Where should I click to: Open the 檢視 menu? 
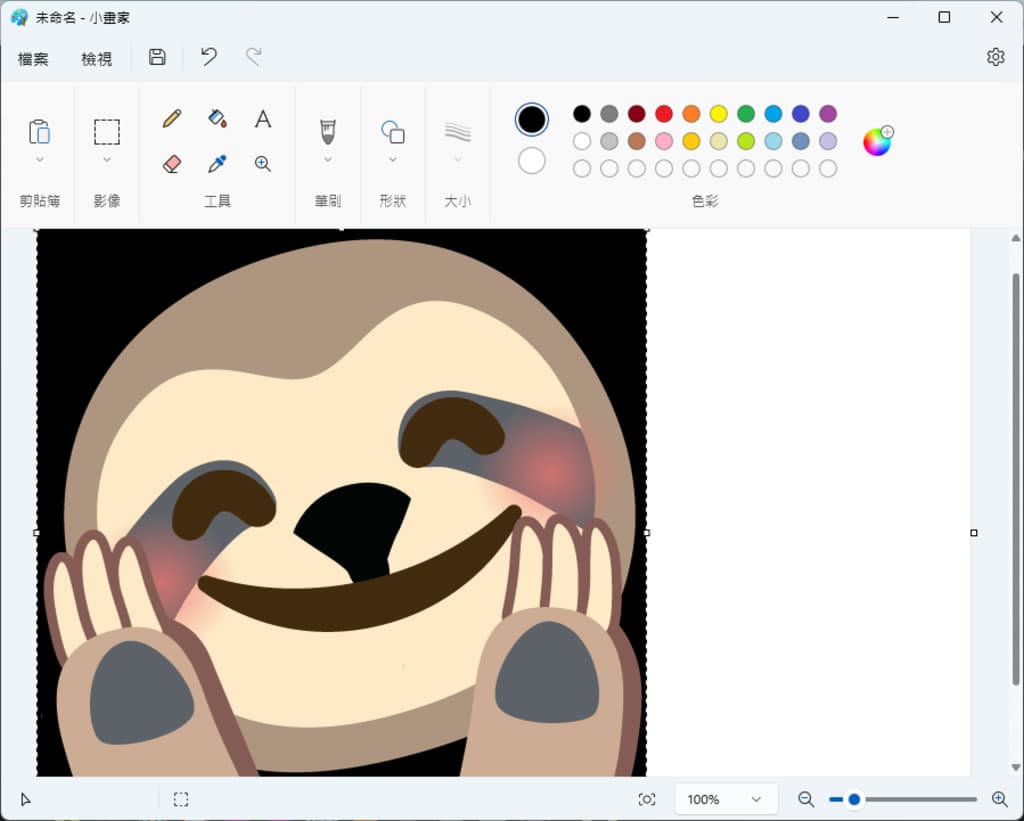coord(97,59)
